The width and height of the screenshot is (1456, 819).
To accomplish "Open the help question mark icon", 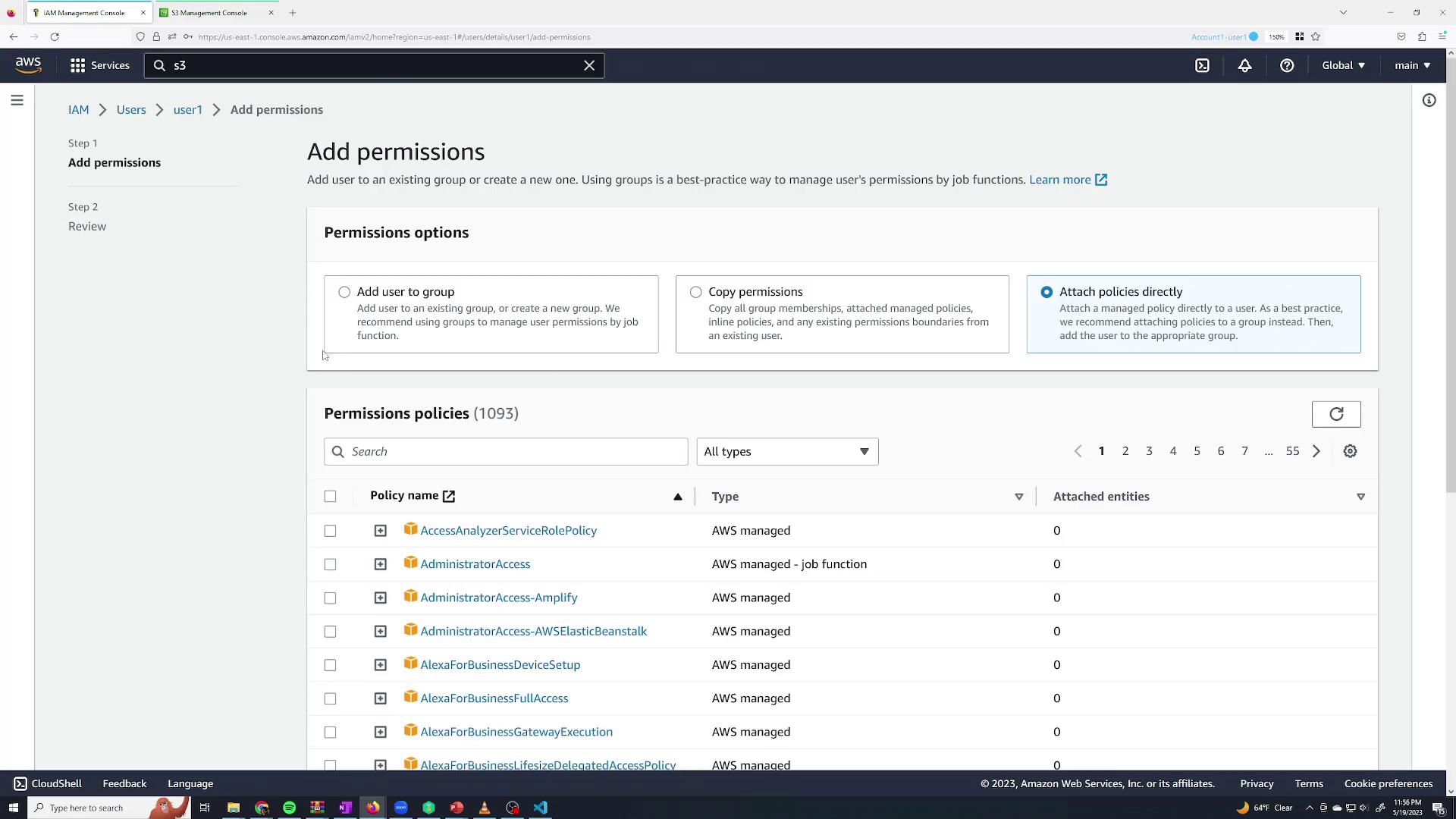I will pos(1287,66).
